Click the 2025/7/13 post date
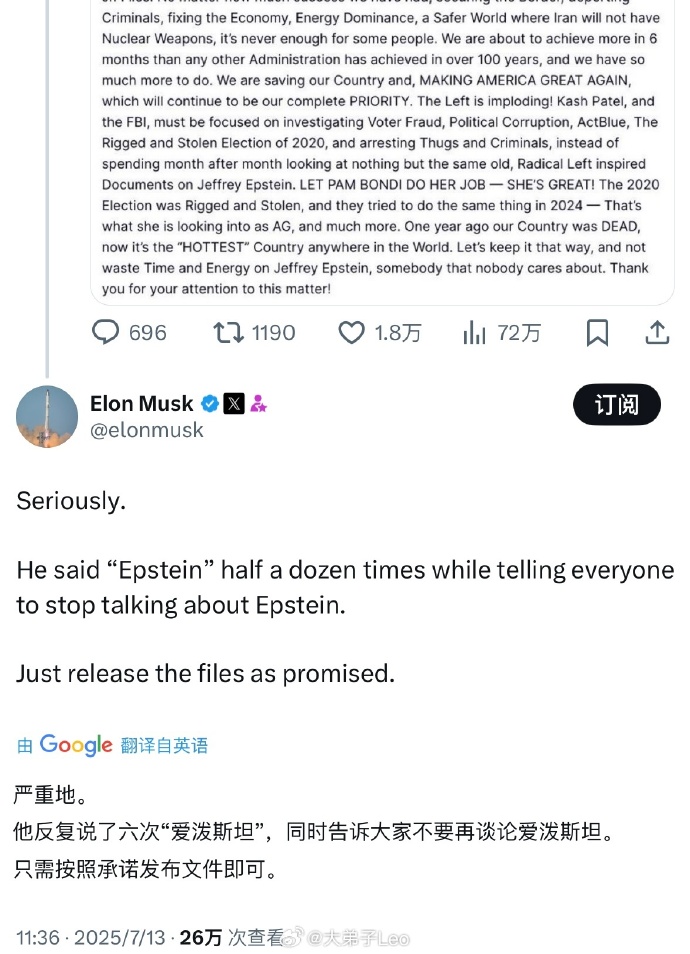Viewport: 690px width, 954px height. click(121, 937)
